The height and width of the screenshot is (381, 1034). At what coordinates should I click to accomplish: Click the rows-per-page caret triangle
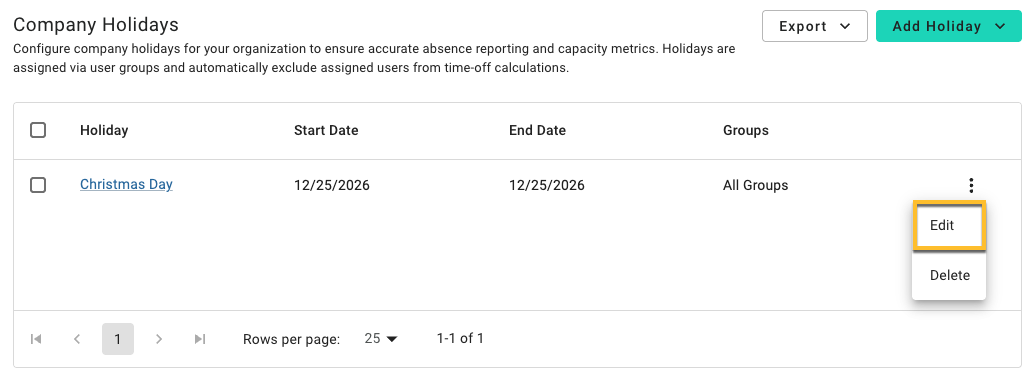[x=392, y=339]
